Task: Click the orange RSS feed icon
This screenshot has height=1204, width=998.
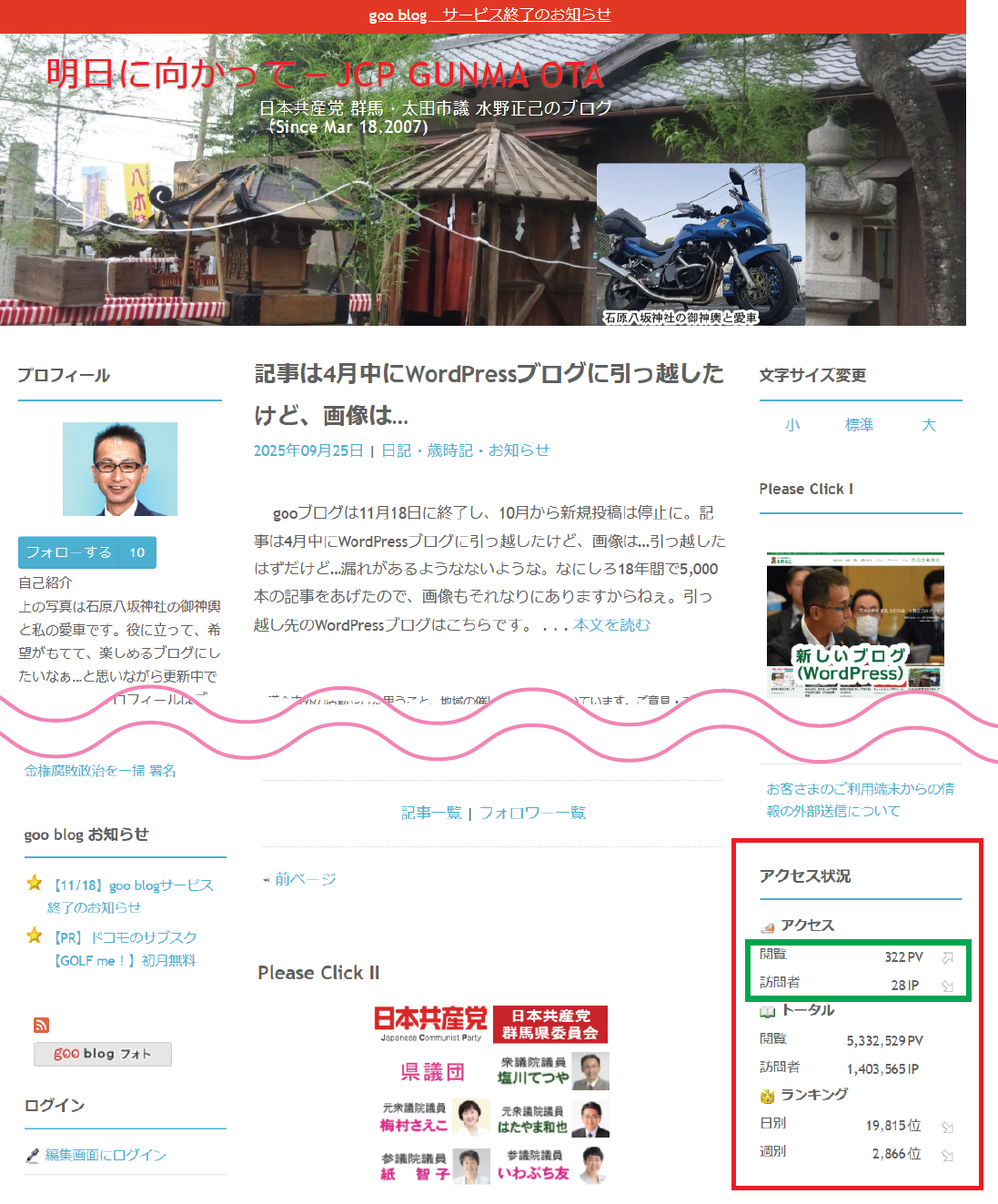Action: [41, 1025]
